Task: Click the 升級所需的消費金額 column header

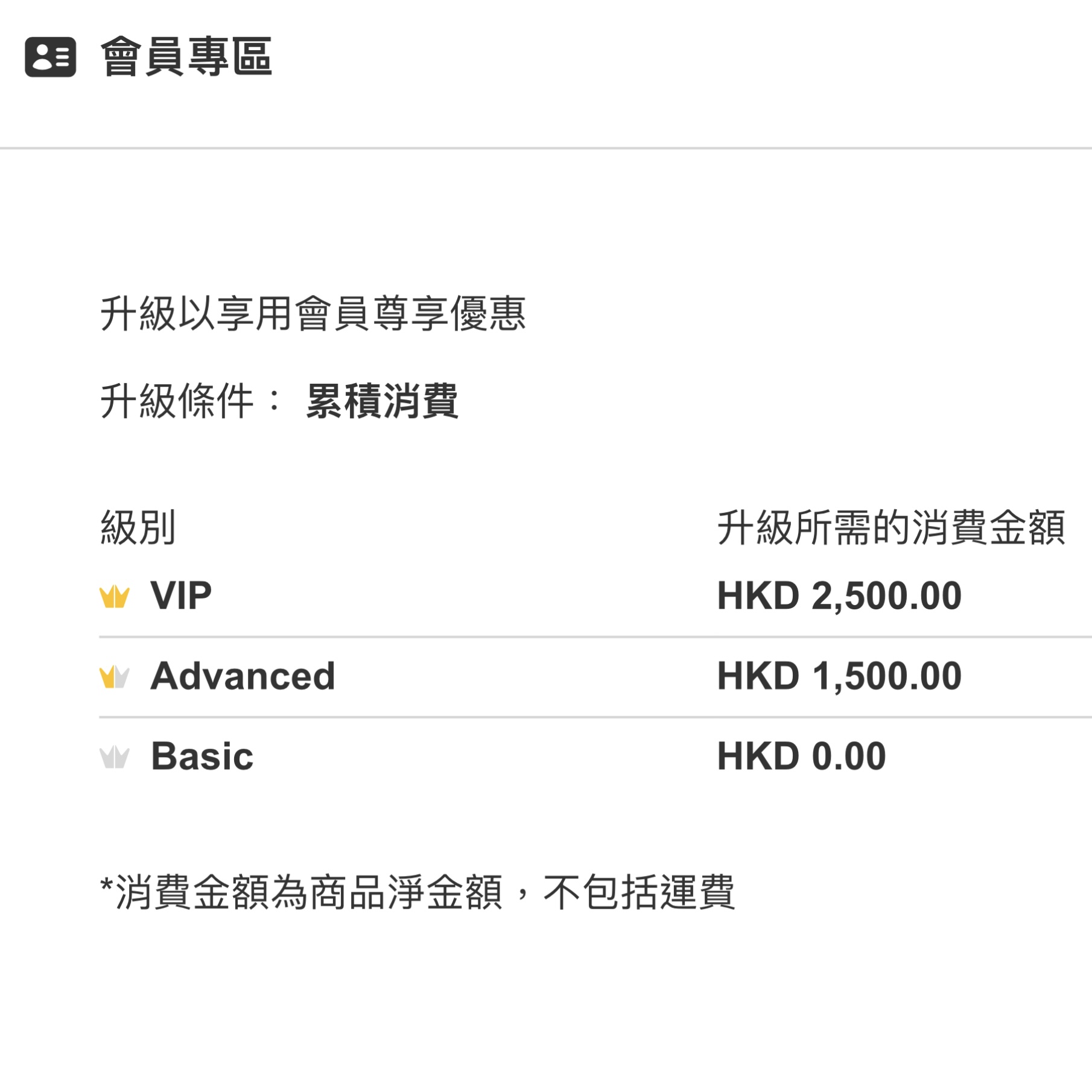Action: point(891,528)
